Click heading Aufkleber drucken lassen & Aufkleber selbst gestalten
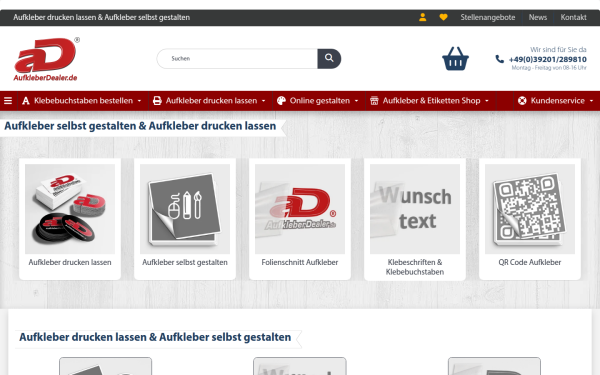 pyautogui.click(x=155, y=337)
